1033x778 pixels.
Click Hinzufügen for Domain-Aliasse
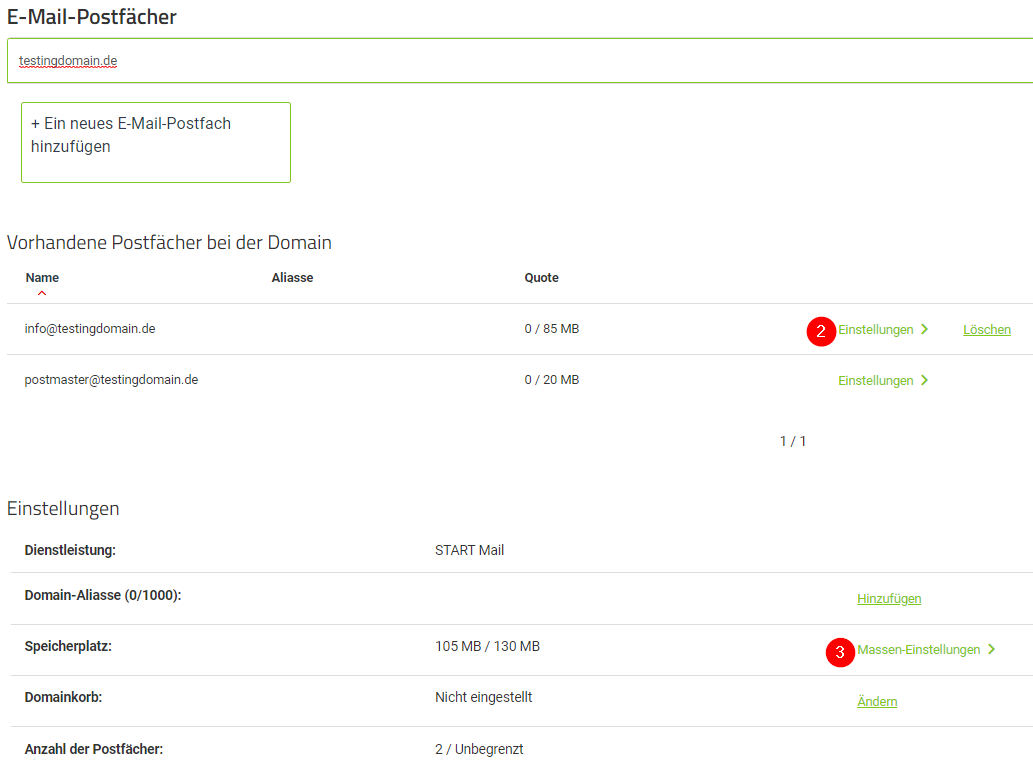click(x=889, y=598)
